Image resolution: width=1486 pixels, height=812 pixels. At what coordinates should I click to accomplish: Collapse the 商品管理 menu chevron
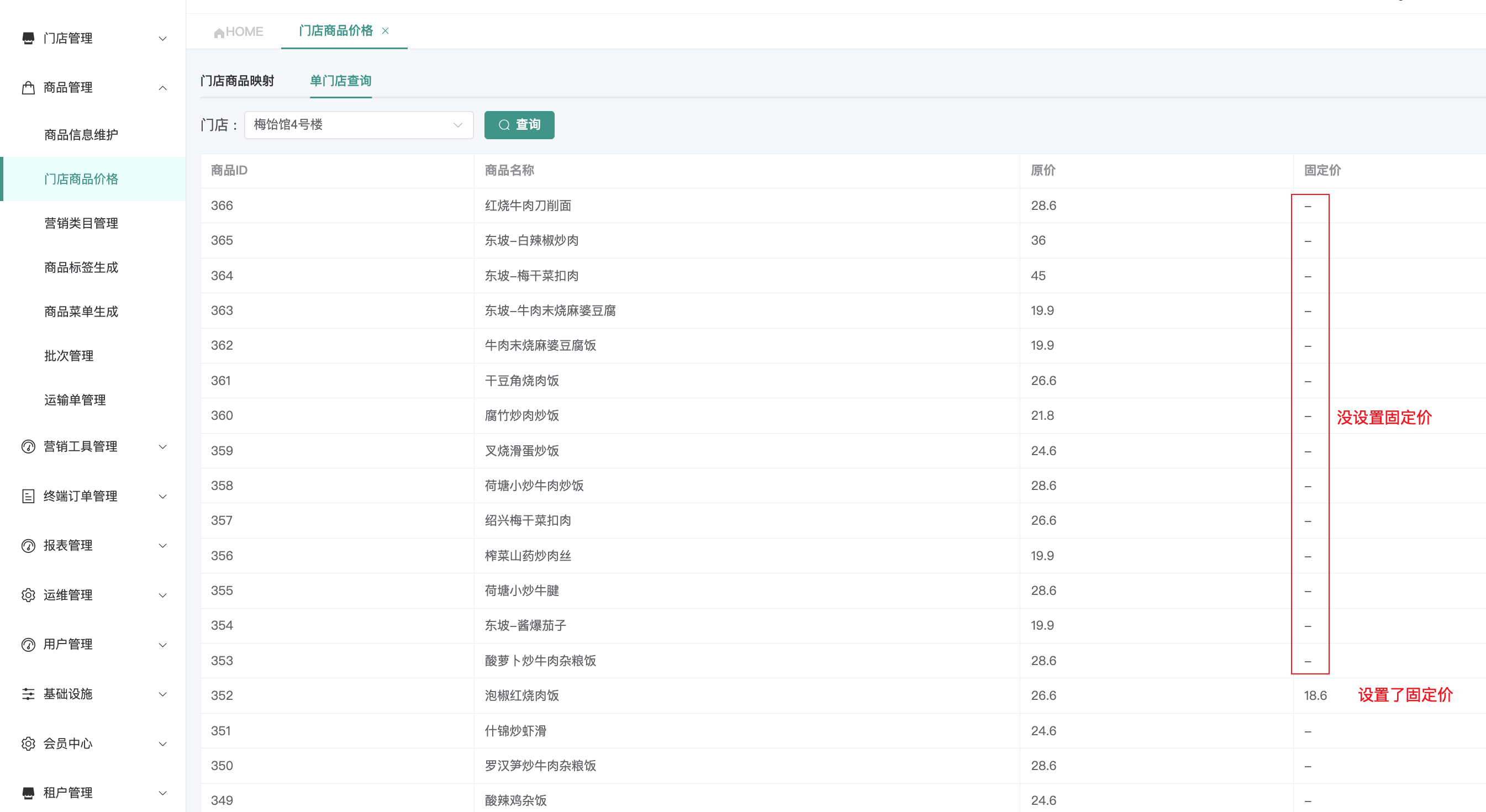pos(162,88)
